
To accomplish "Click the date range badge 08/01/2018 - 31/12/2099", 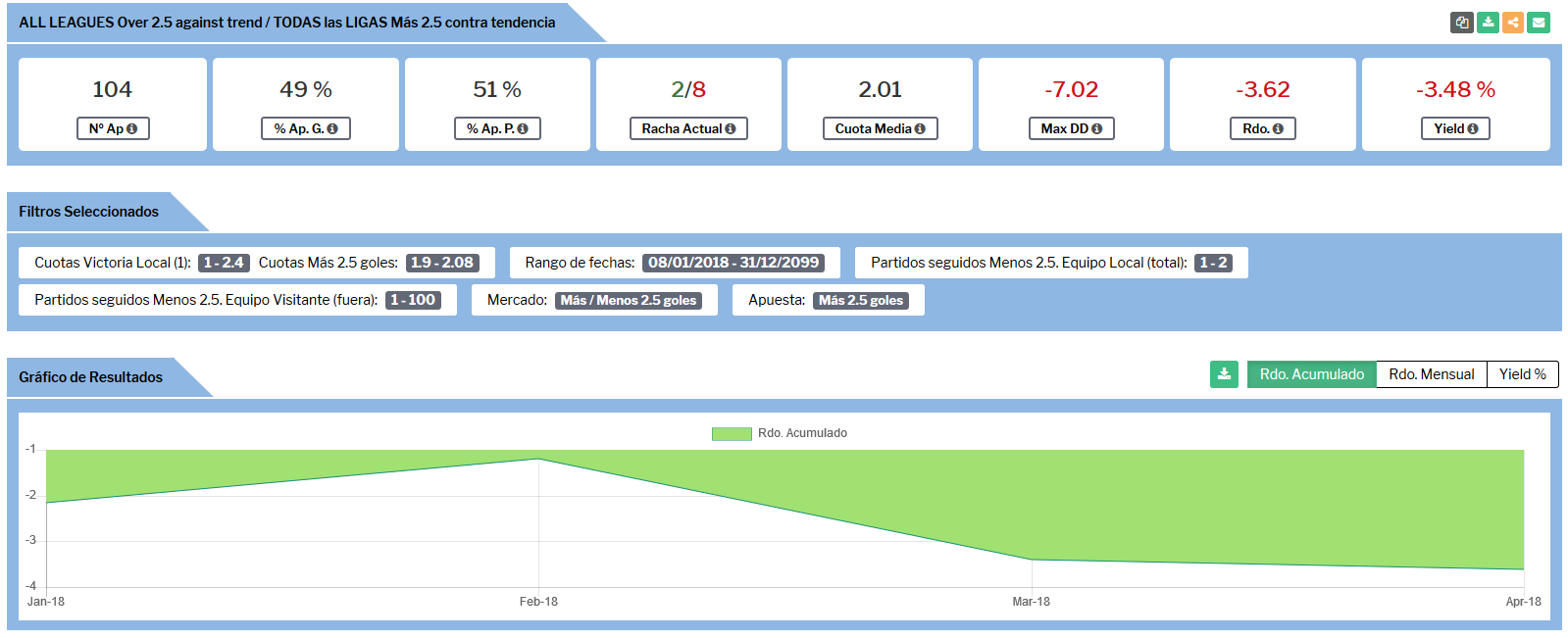I will (x=733, y=263).
